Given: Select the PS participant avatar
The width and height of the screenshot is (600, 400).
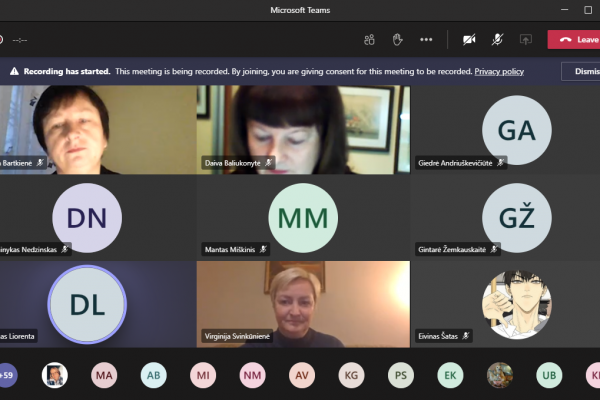Looking at the screenshot, I should click(401, 375).
